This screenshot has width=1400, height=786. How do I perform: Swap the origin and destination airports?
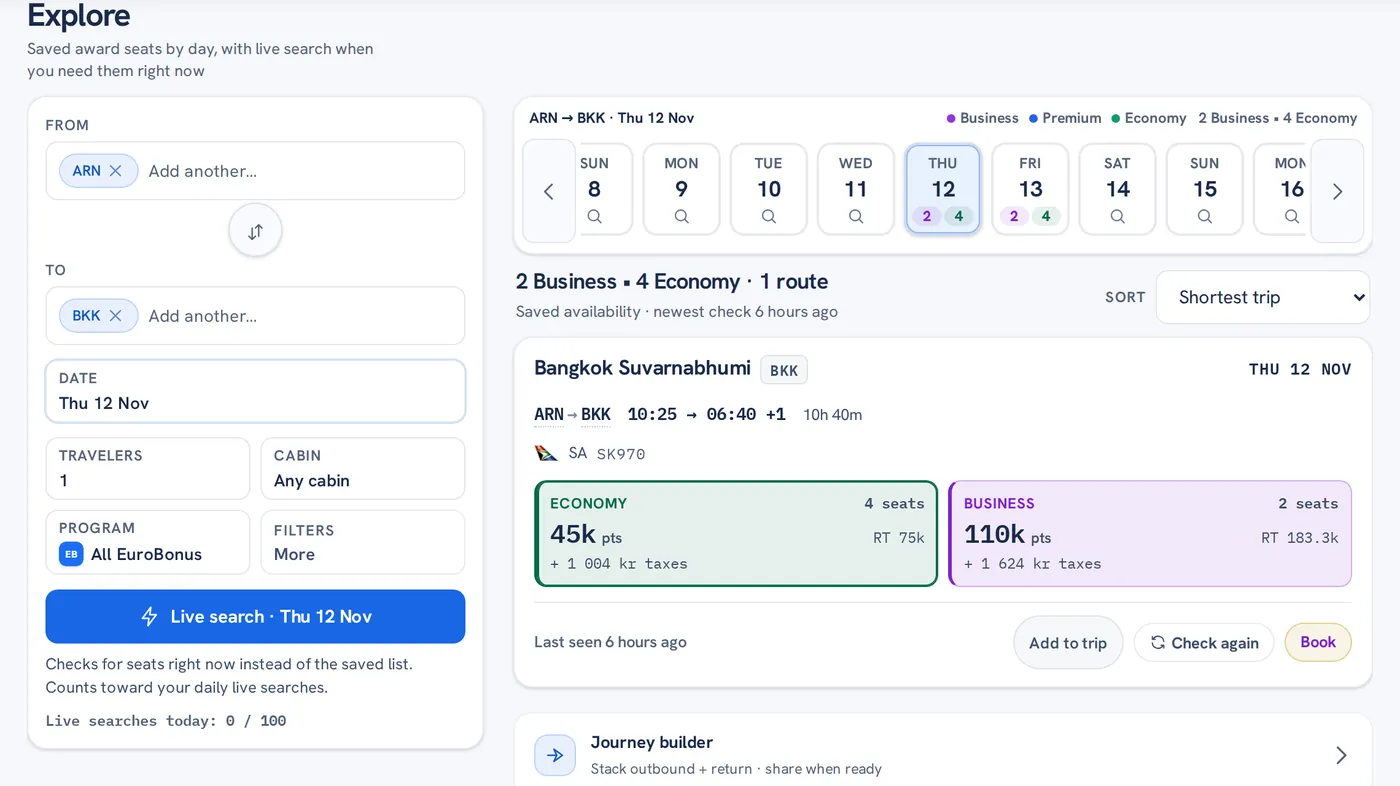pos(255,231)
